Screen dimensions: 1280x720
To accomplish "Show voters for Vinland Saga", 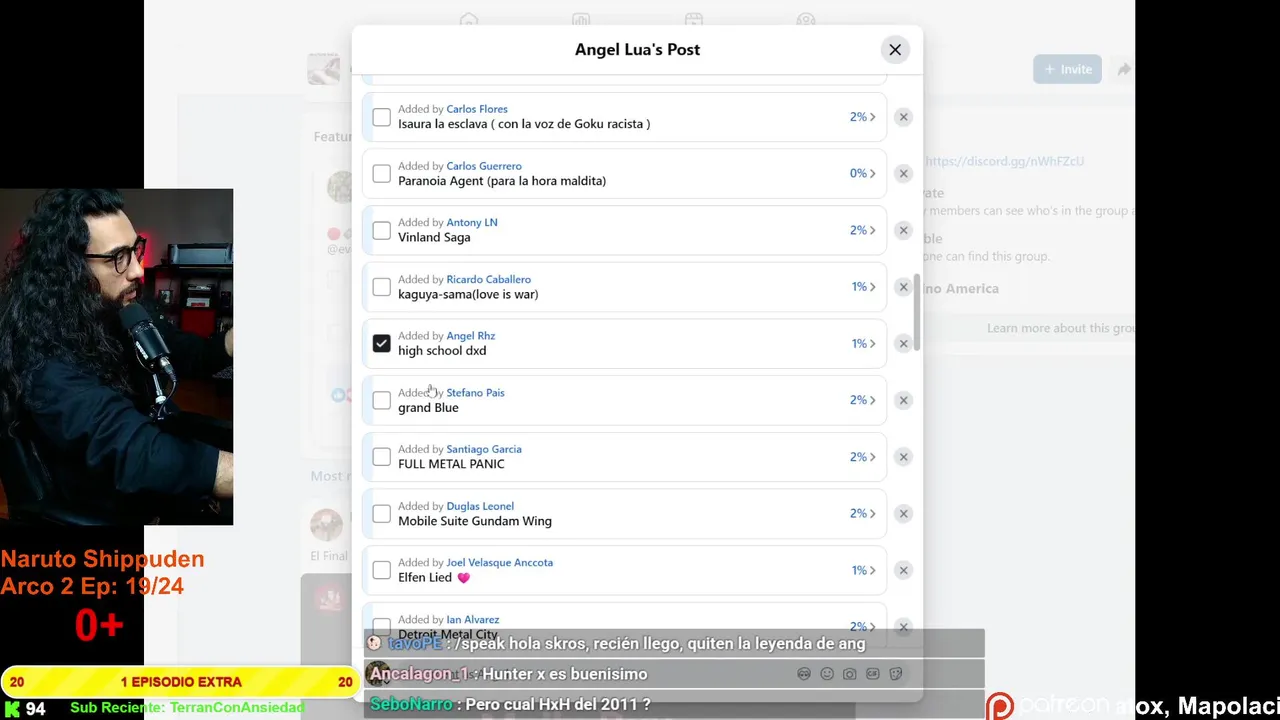I will coord(862,230).
